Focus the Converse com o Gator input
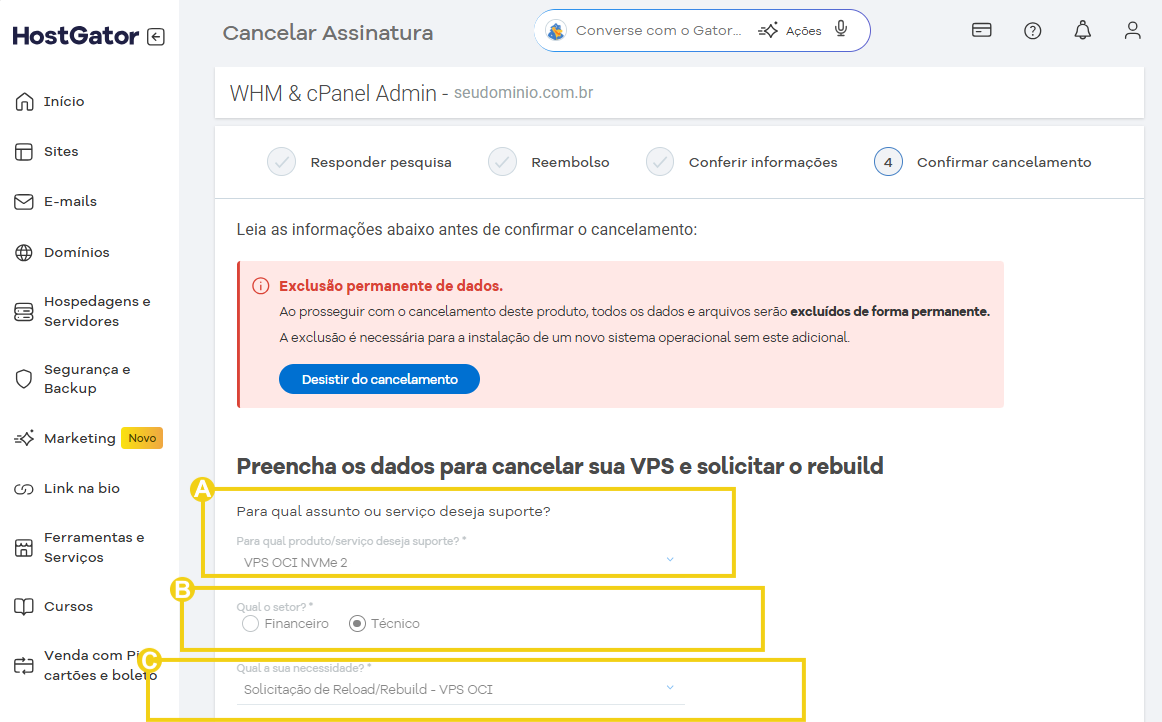The width and height of the screenshot is (1162, 722). tap(658, 30)
